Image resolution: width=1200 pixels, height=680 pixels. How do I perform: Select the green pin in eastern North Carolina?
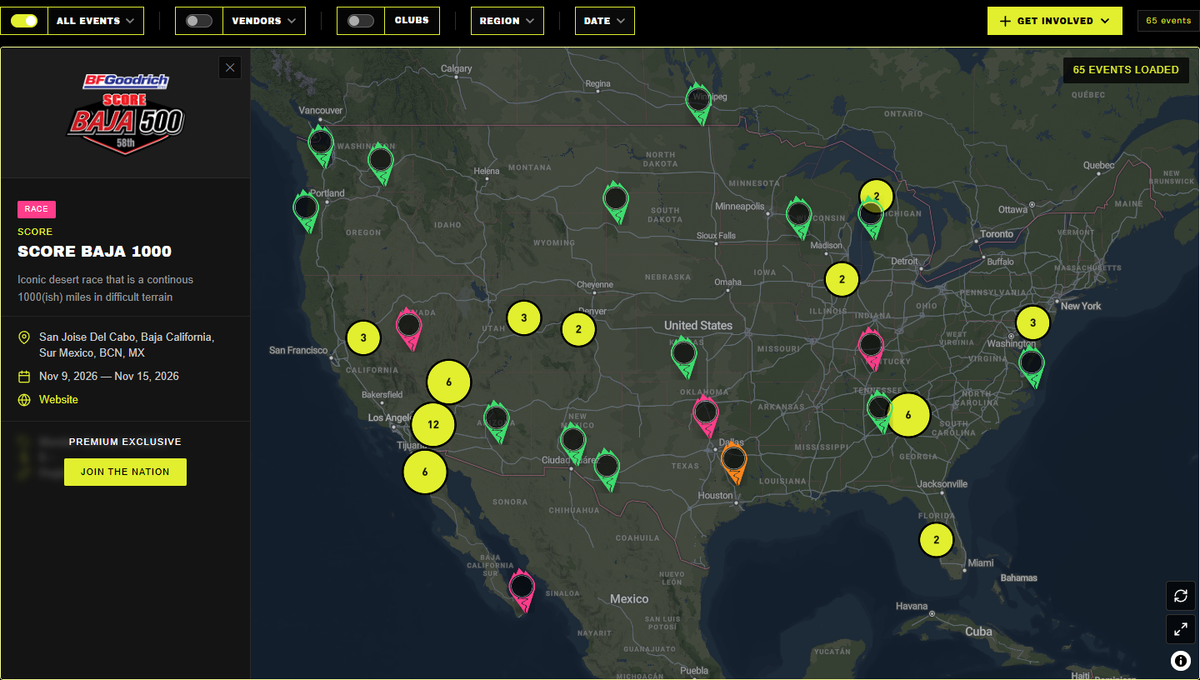tap(1031, 366)
